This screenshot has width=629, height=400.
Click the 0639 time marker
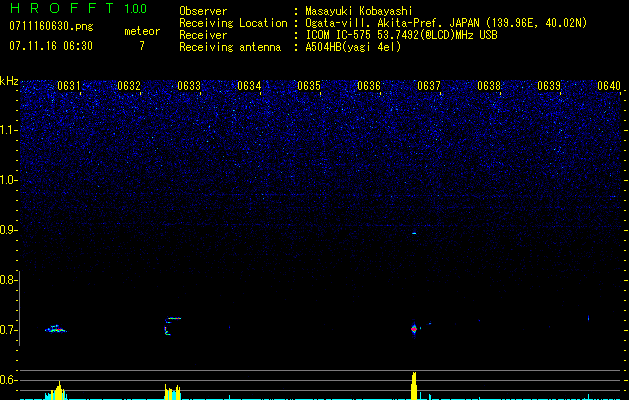pos(549,86)
